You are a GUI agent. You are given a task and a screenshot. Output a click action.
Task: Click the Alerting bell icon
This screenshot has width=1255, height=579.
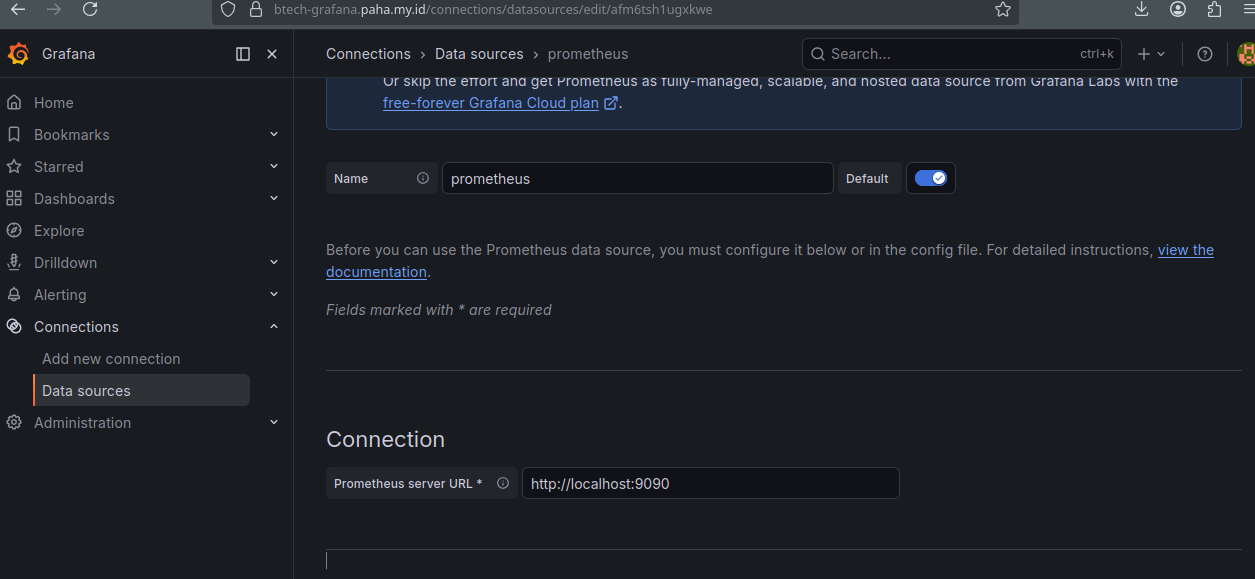point(14,294)
